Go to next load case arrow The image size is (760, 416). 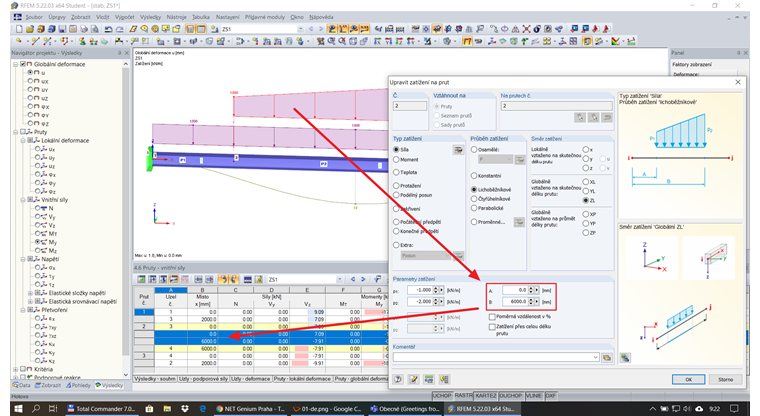[320, 29]
